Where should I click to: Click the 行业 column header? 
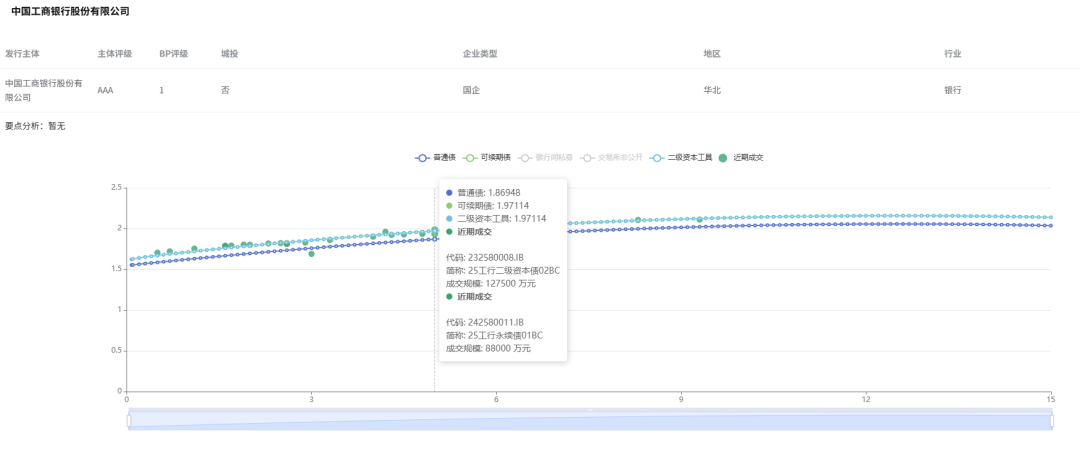(x=953, y=54)
